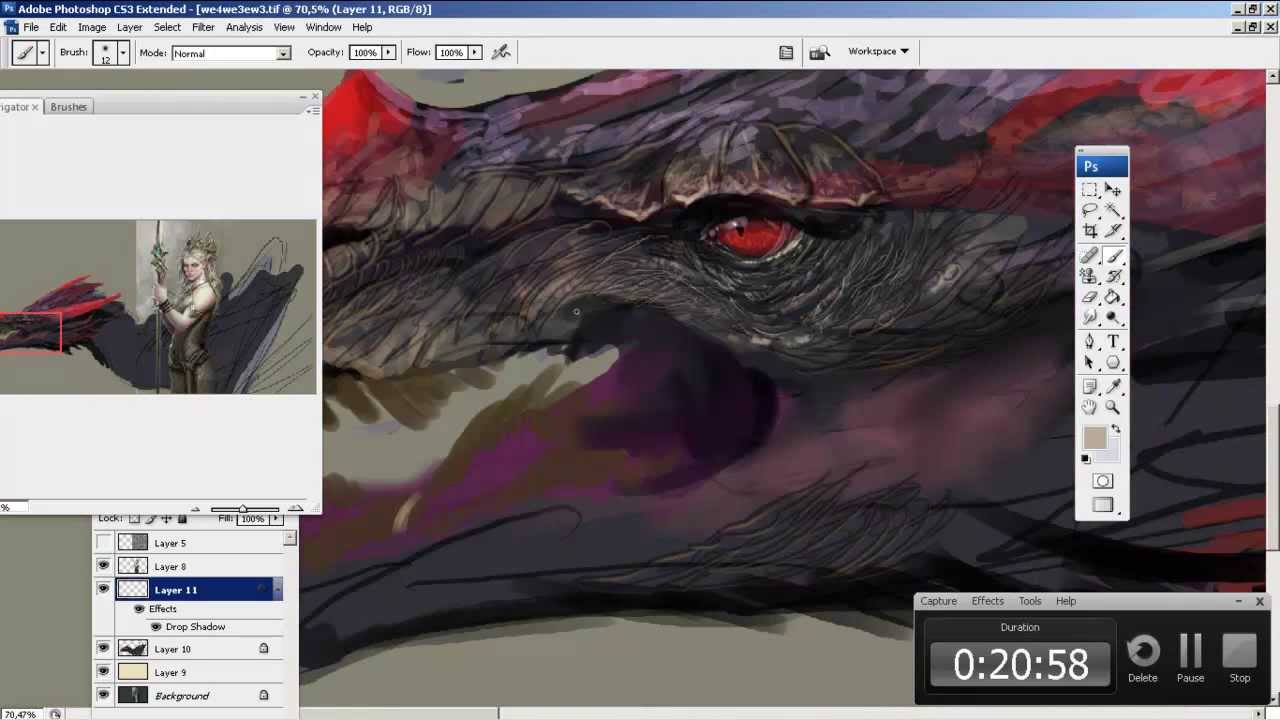Open the recorder's Effects menu
The width and height of the screenshot is (1280, 720).
pyautogui.click(x=987, y=601)
